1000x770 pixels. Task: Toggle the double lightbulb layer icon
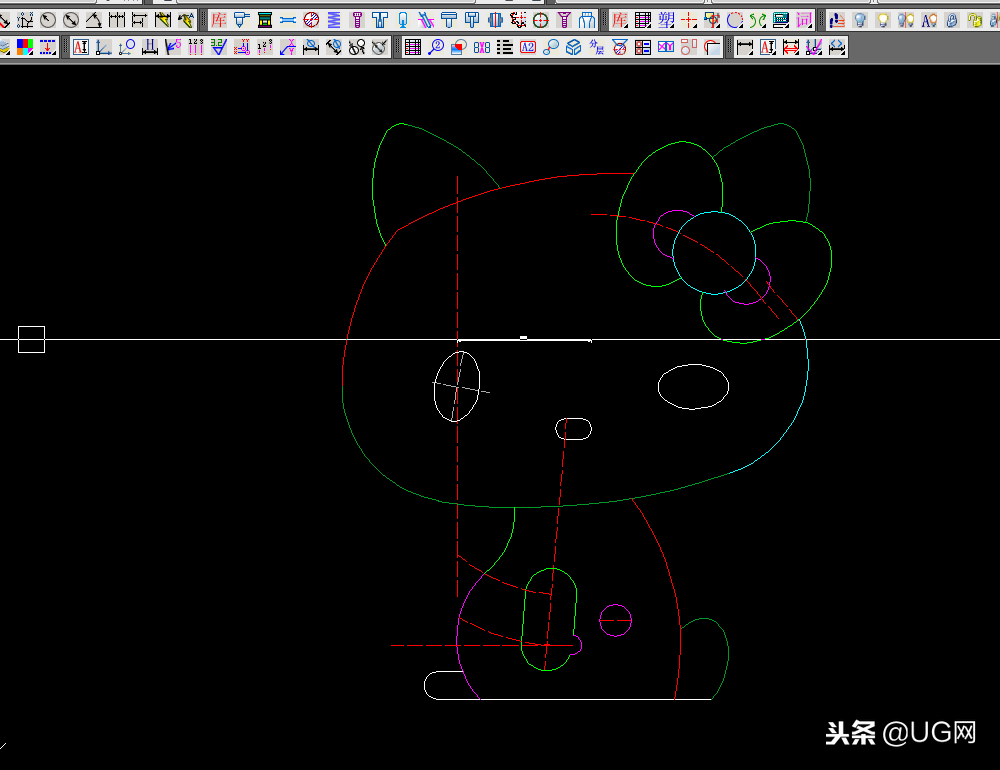[906, 20]
